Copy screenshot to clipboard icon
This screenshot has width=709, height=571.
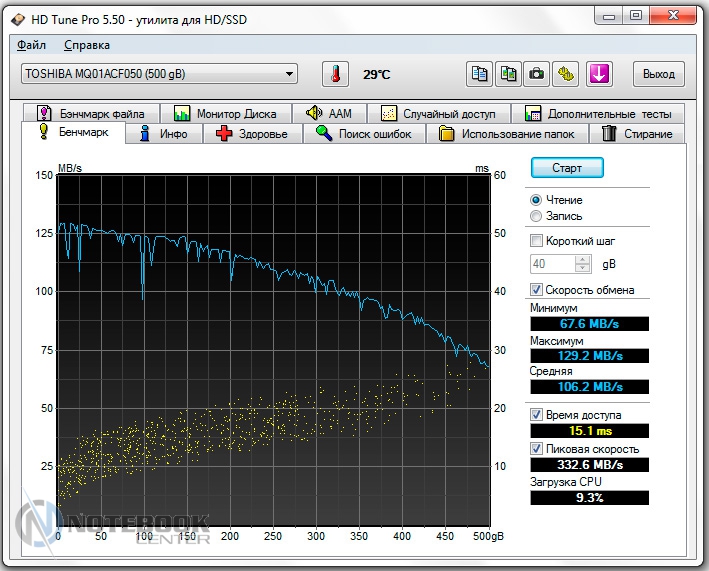(x=509, y=74)
